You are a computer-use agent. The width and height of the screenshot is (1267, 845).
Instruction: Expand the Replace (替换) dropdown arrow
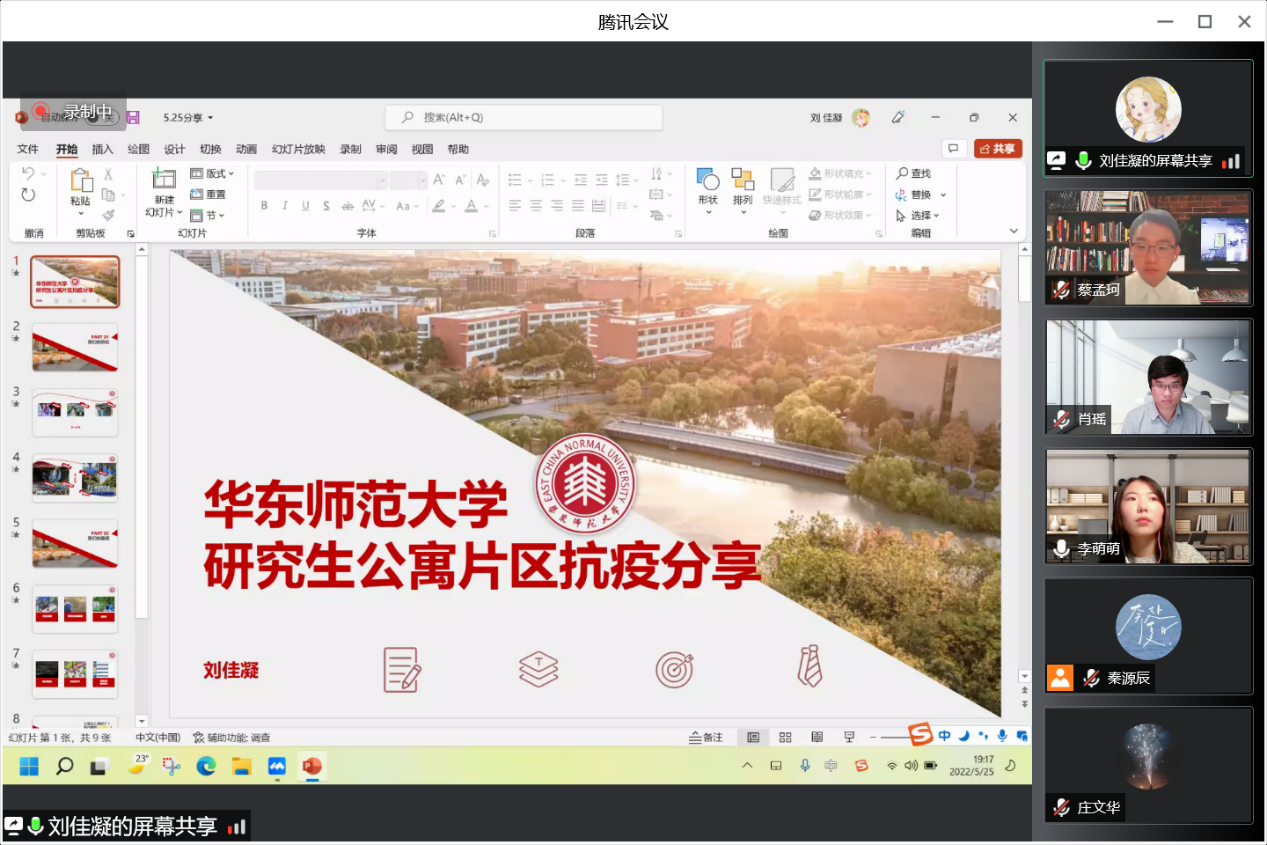[943, 195]
